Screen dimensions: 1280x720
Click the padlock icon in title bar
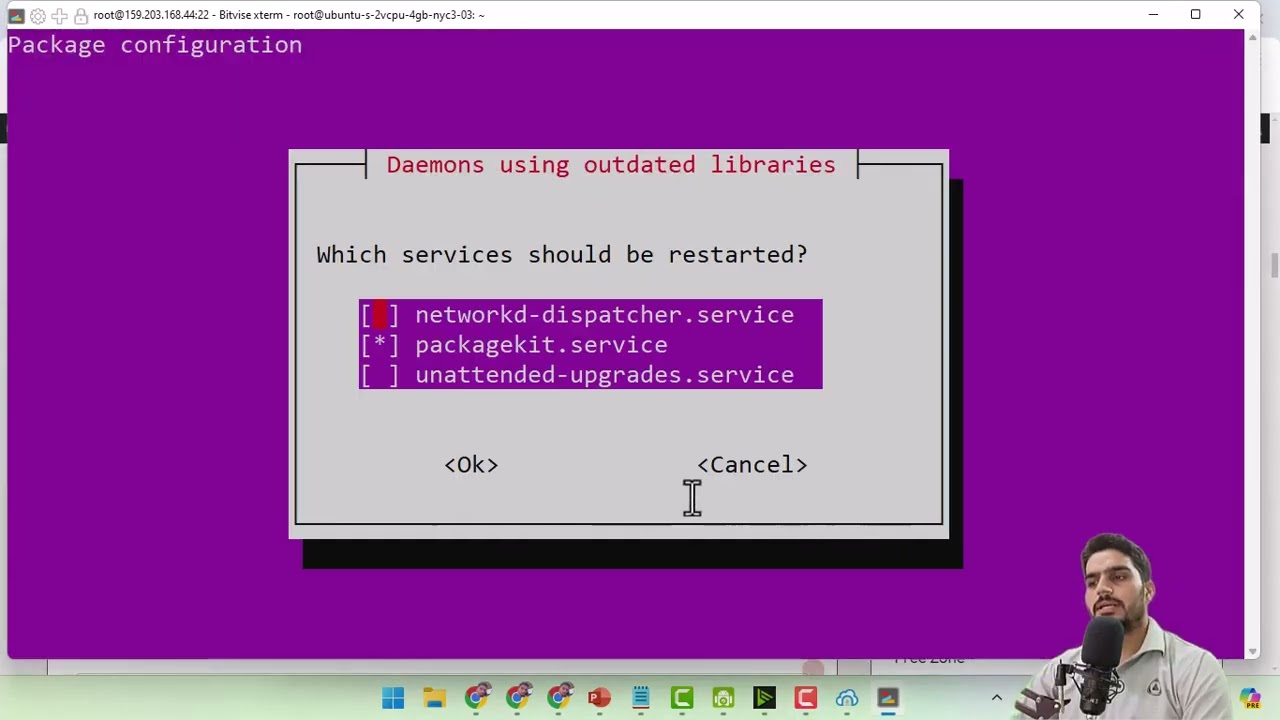pyautogui.click(x=80, y=15)
